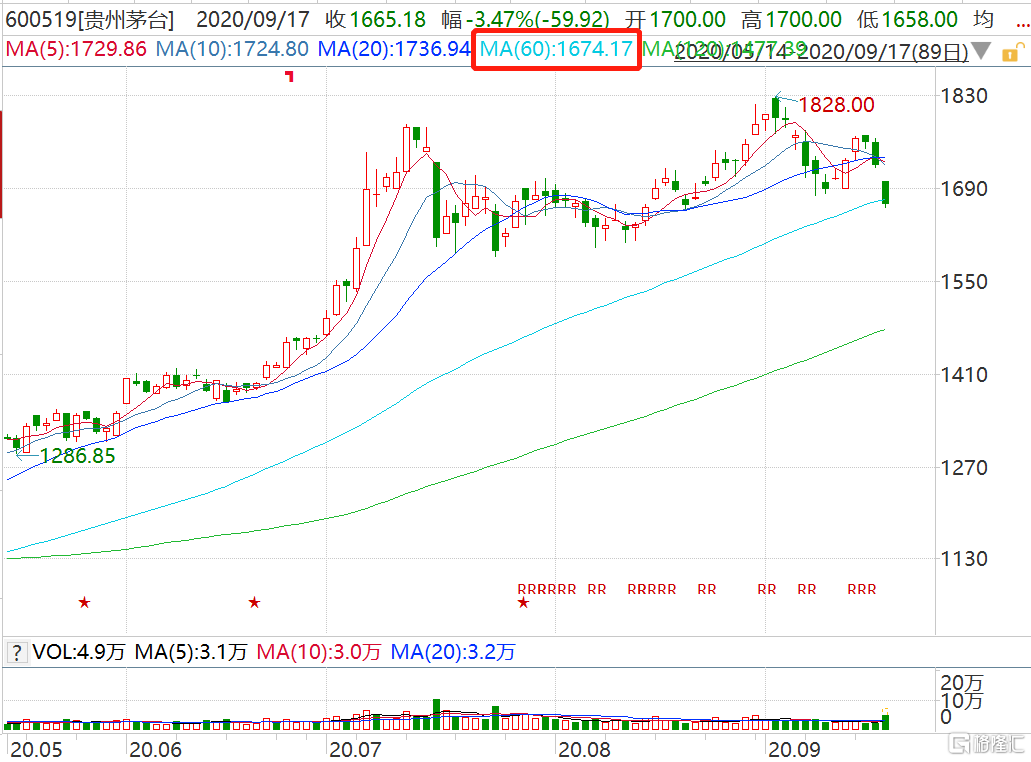Image resolution: width=1031 pixels, height=762 pixels.
Task: Select the MA(10):1724.80 indicator label
Action: pos(232,49)
